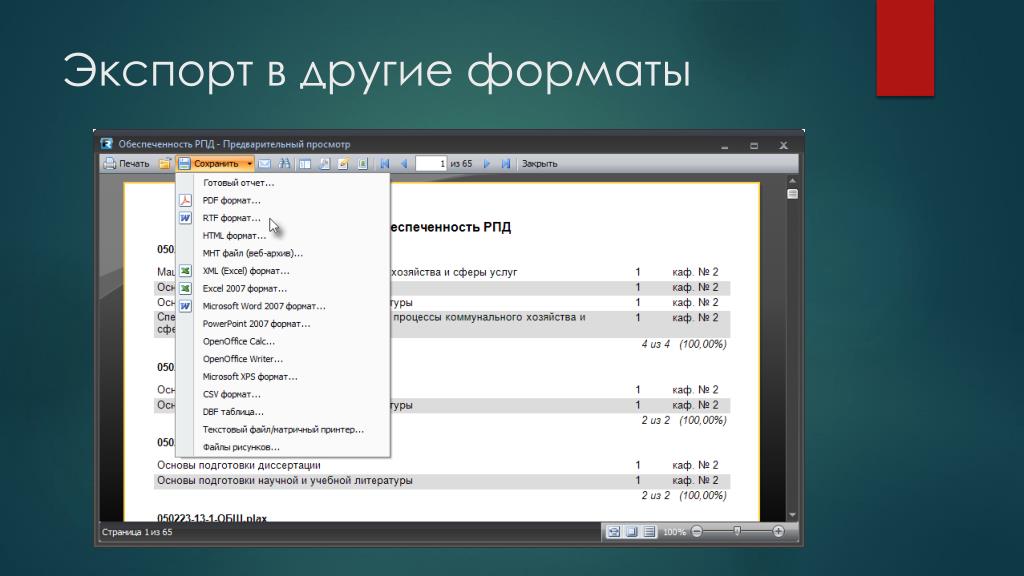Click the Печать printer button

[x=127, y=164]
